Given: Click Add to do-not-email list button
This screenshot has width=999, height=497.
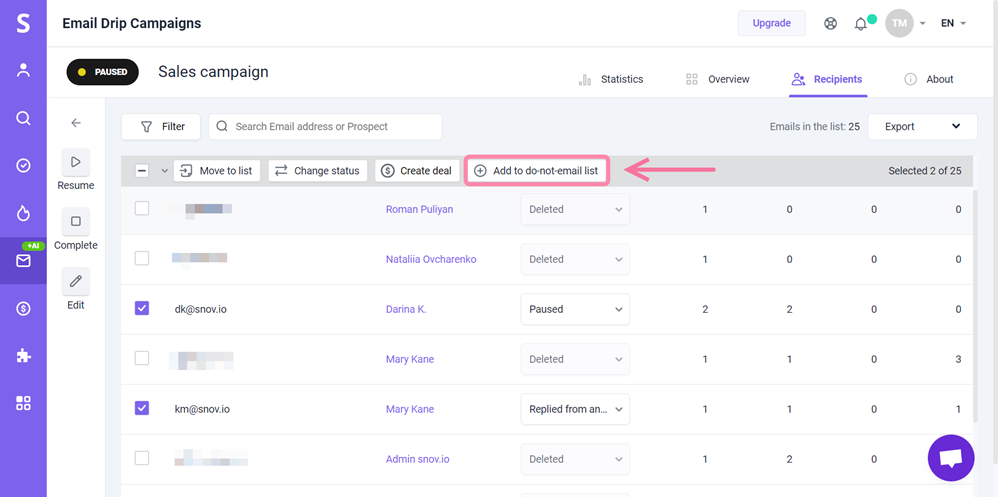Looking at the screenshot, I should coord(537,171).
